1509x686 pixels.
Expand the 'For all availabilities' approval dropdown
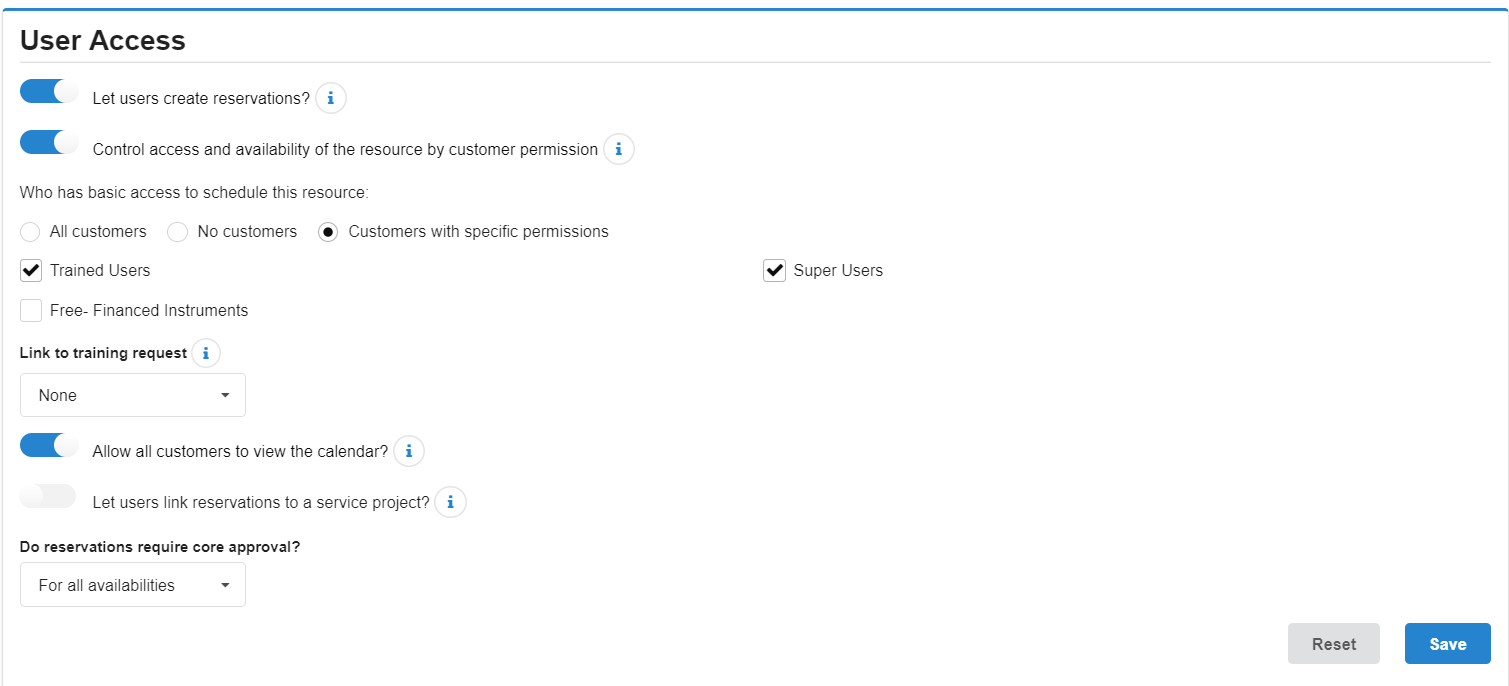coord(133,585)
